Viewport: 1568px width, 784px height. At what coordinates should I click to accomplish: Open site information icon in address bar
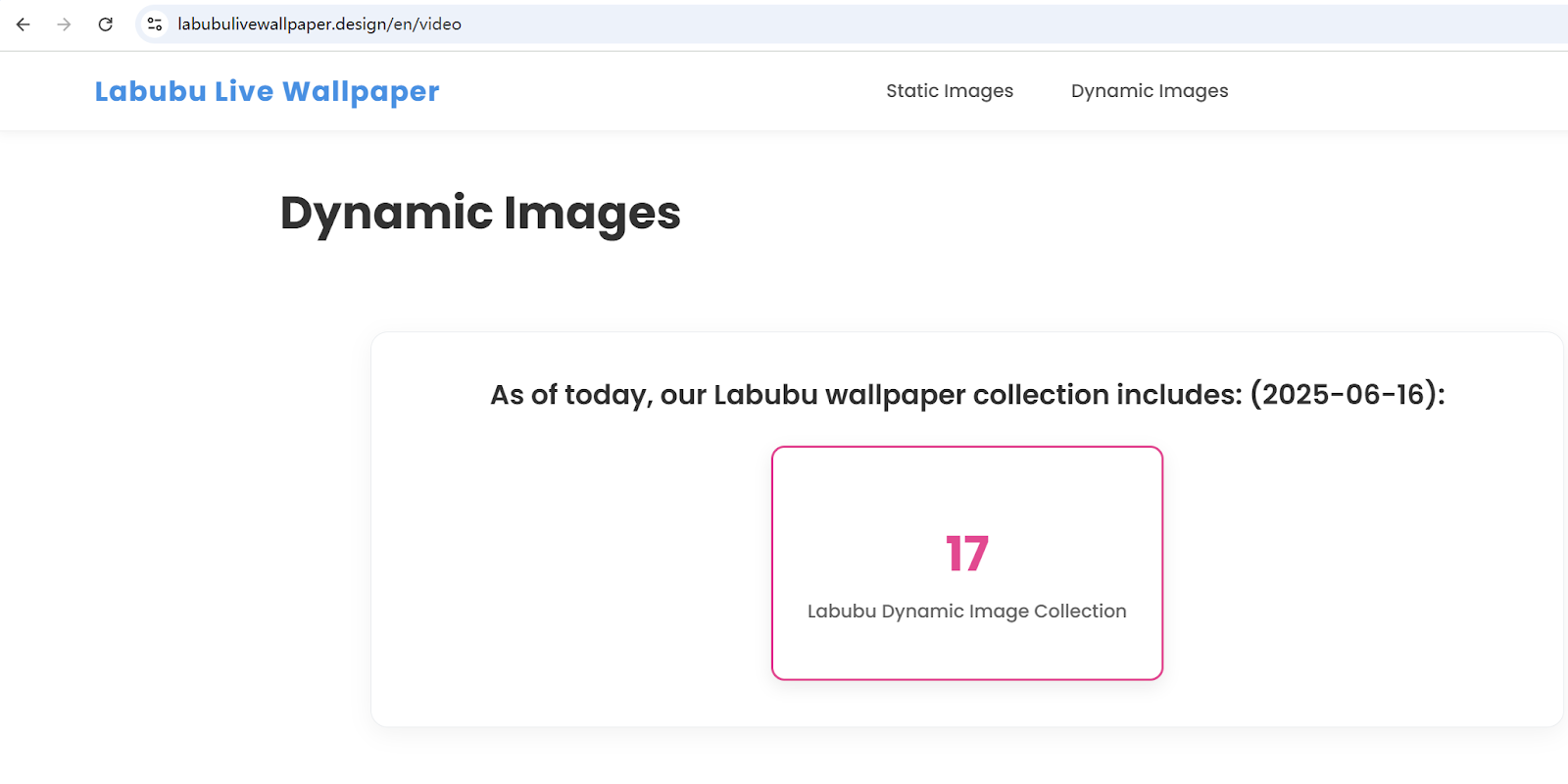tap(155, 24)
